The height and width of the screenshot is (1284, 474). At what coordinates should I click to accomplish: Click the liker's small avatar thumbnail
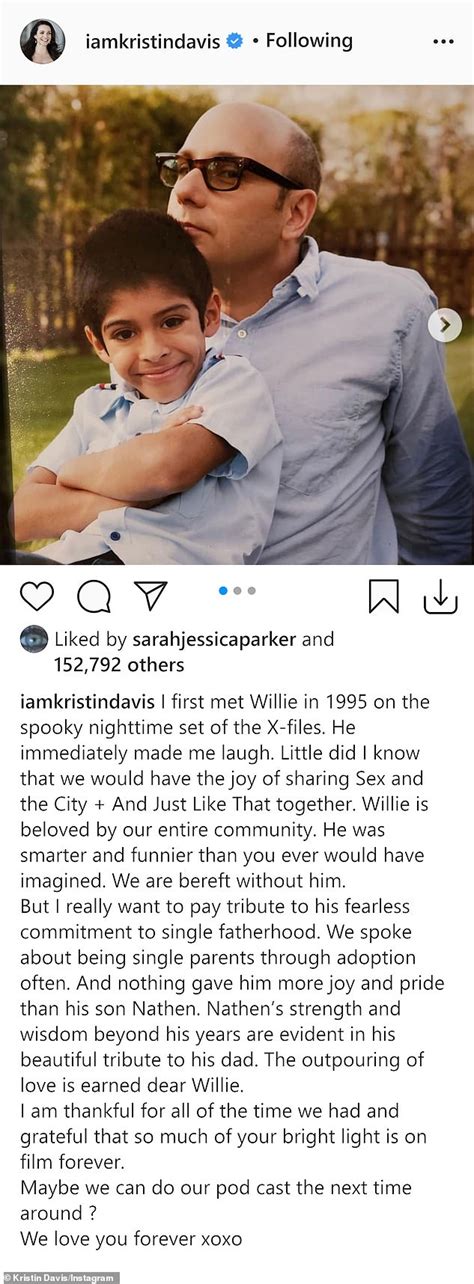point(34,639)
